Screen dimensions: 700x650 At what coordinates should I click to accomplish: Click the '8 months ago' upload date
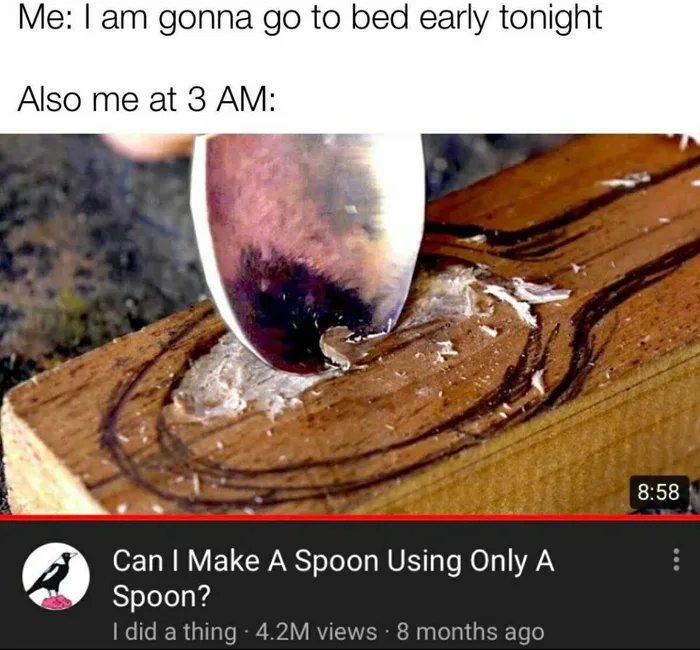[470, 632]
